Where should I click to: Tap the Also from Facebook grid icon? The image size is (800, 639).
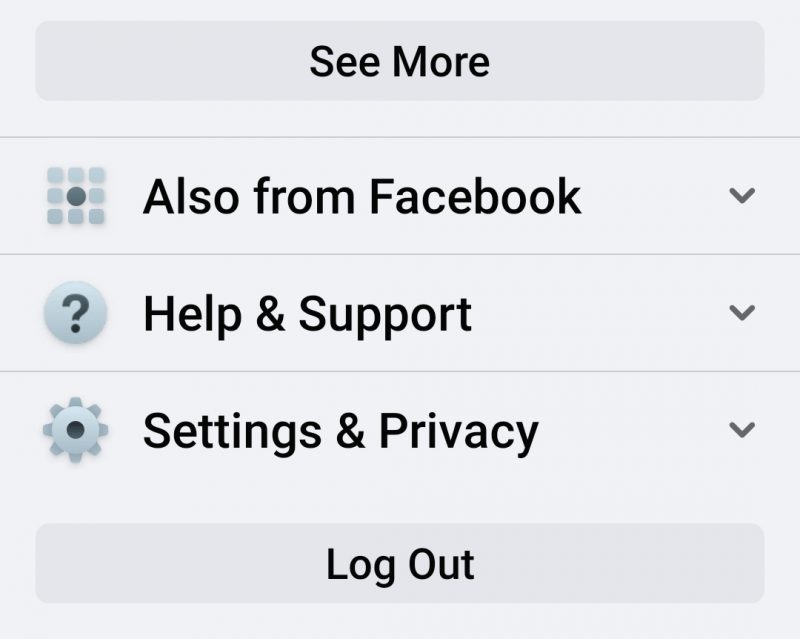pyautogui.click(x=76, y=196)
